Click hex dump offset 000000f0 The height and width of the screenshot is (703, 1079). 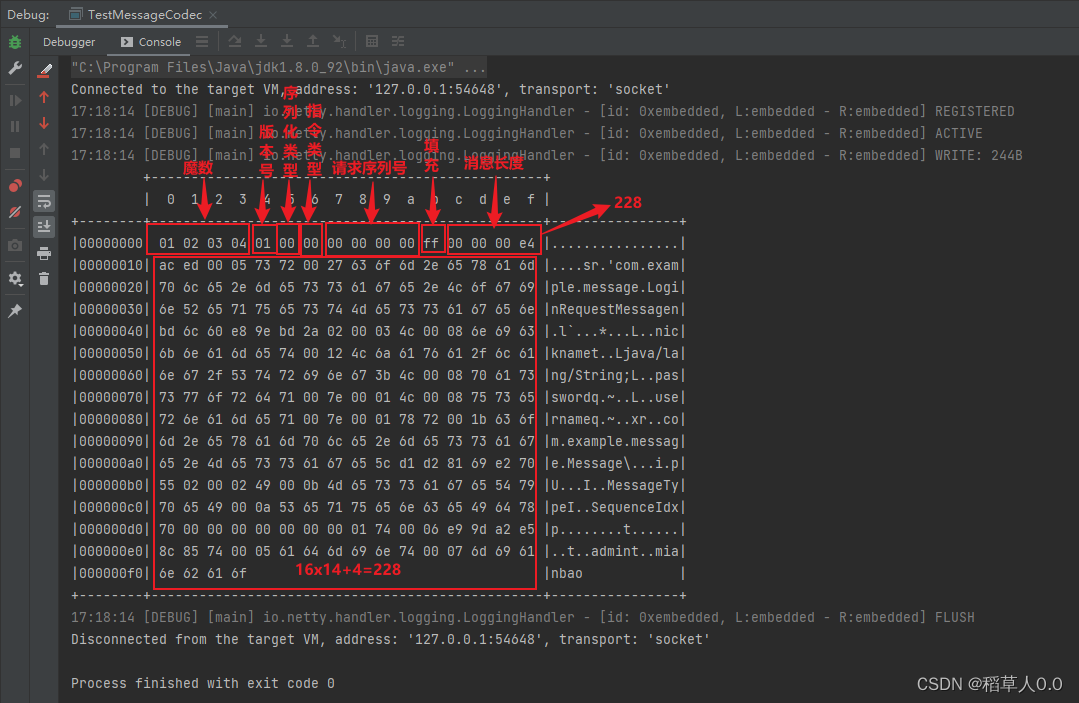click(x=111, y=574)
